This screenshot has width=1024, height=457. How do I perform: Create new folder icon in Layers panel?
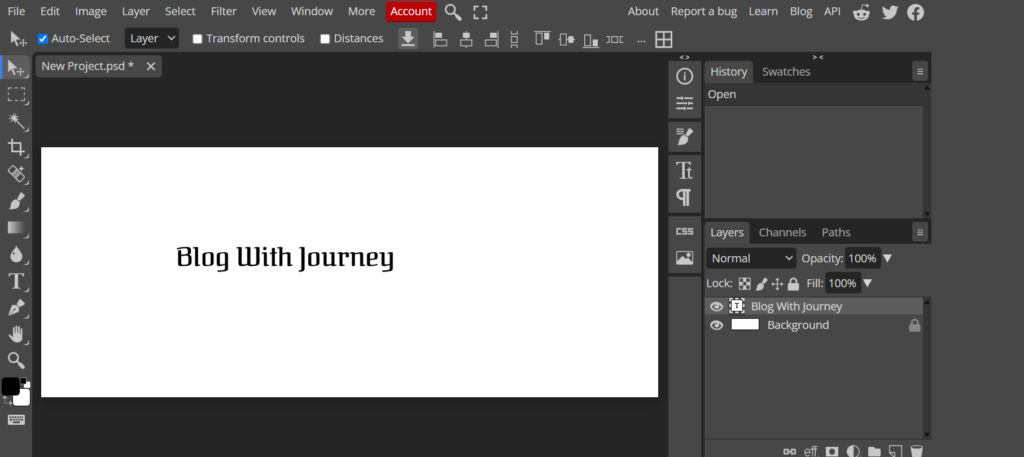tap(874, 451)
